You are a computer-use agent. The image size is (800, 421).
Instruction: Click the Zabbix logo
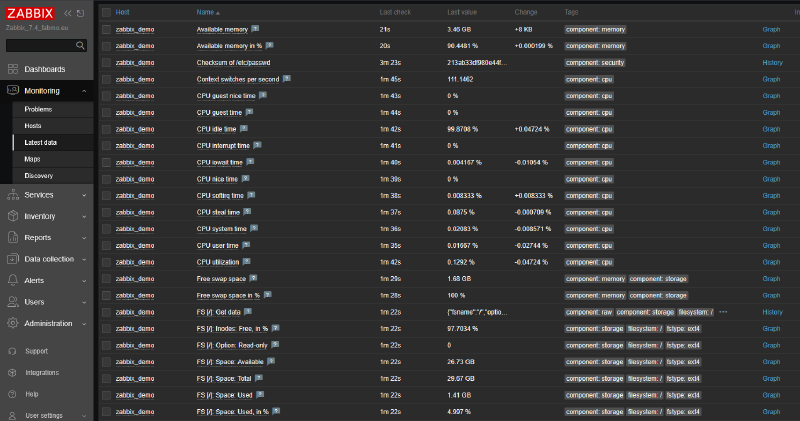click(x=30, y=13)
